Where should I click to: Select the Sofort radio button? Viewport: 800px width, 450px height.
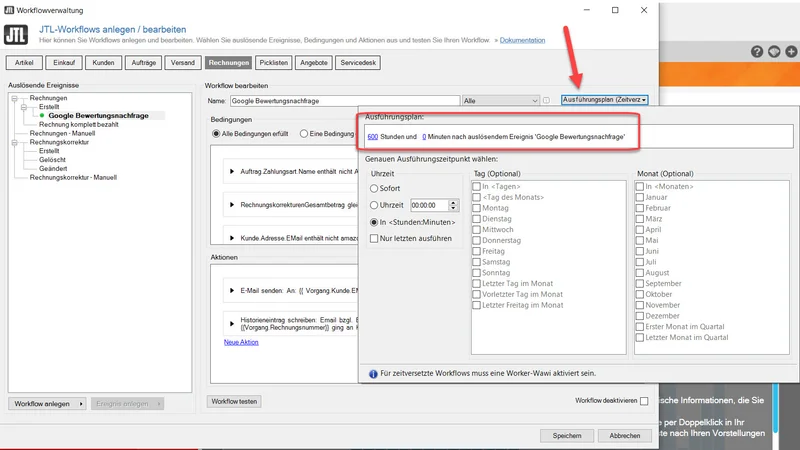[374, 188]
